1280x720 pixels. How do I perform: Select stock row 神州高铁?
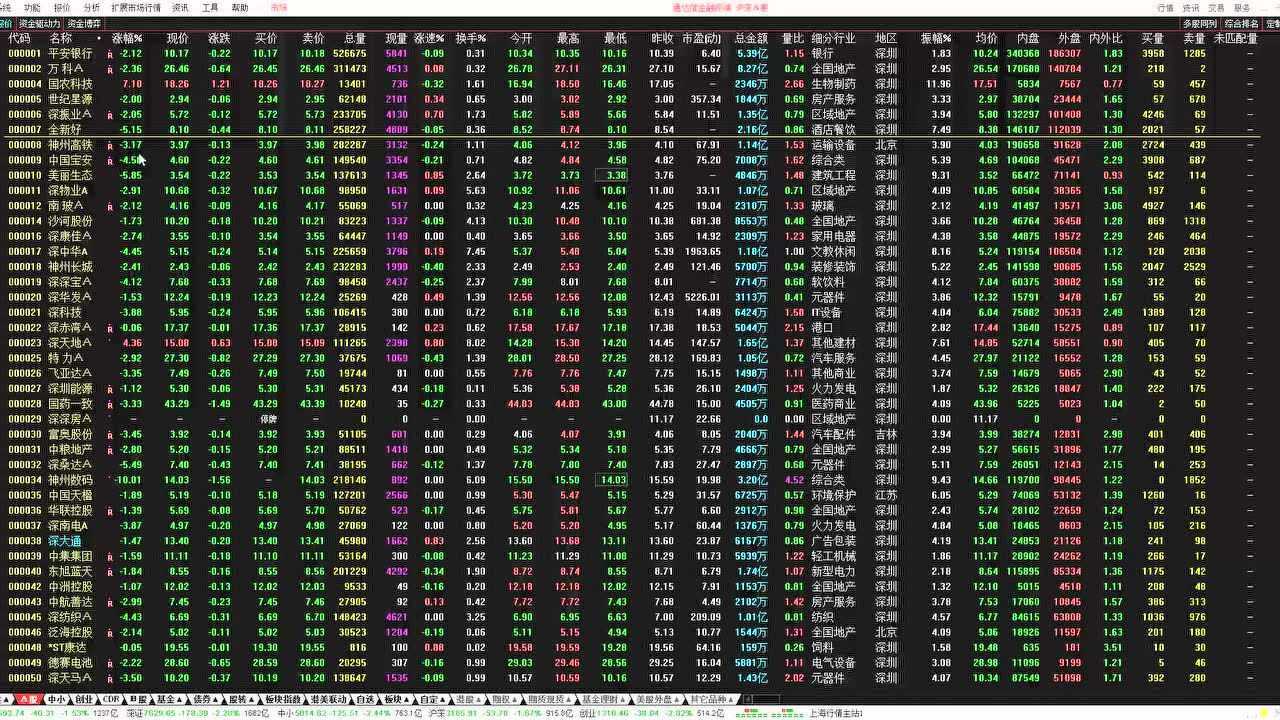640,145
